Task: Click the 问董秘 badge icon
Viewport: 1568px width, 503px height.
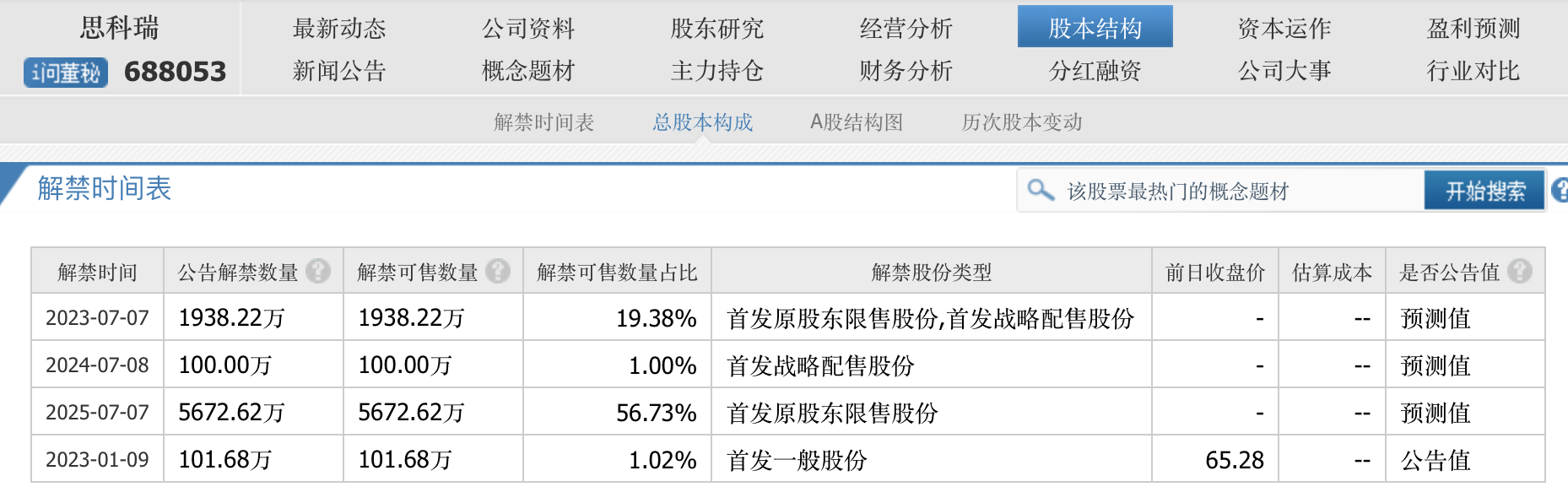Action: (x=66, y=73)
